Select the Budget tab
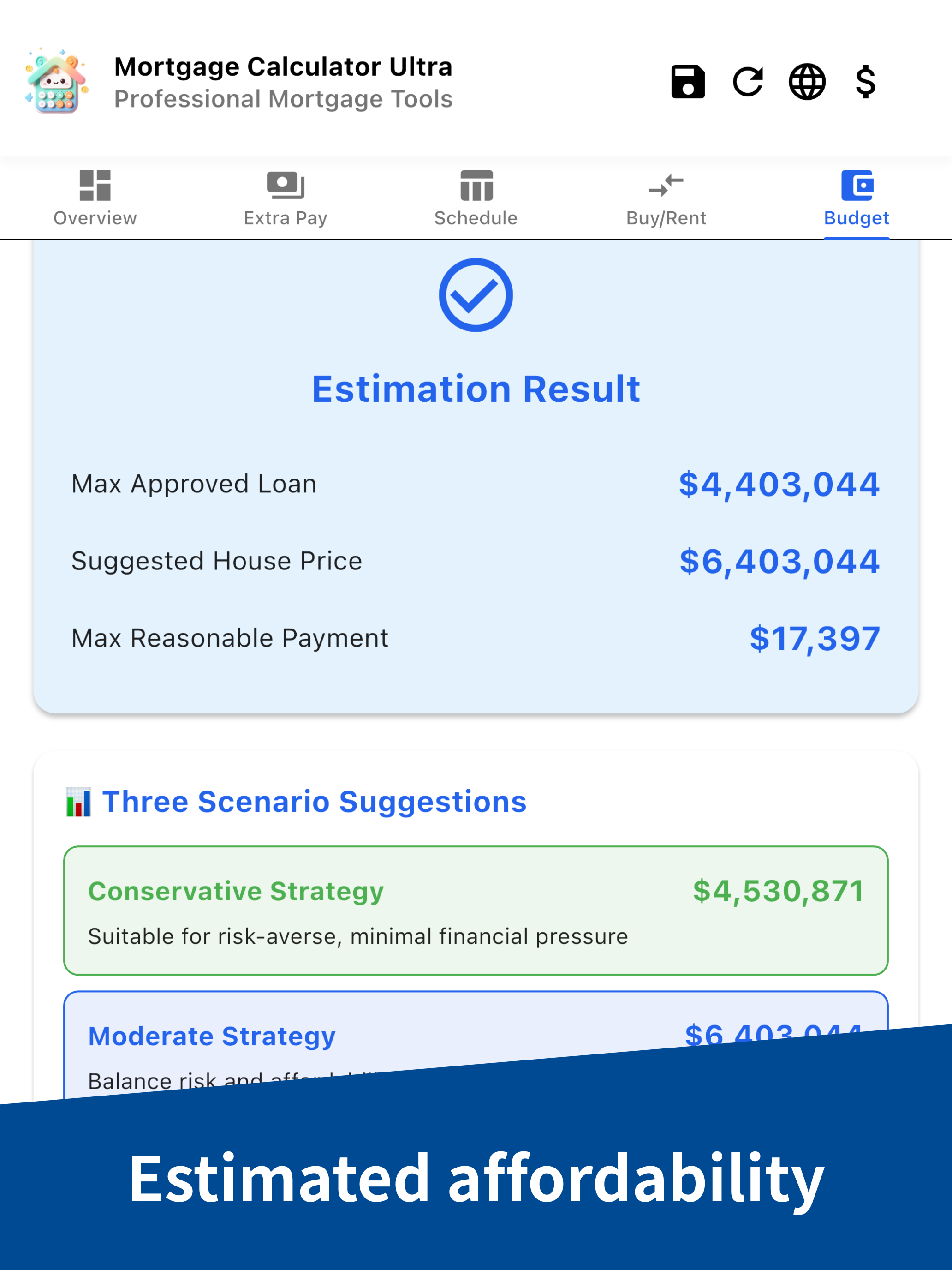The width and height of the screenshot is (952, 1270). click(x=857, y=198)
